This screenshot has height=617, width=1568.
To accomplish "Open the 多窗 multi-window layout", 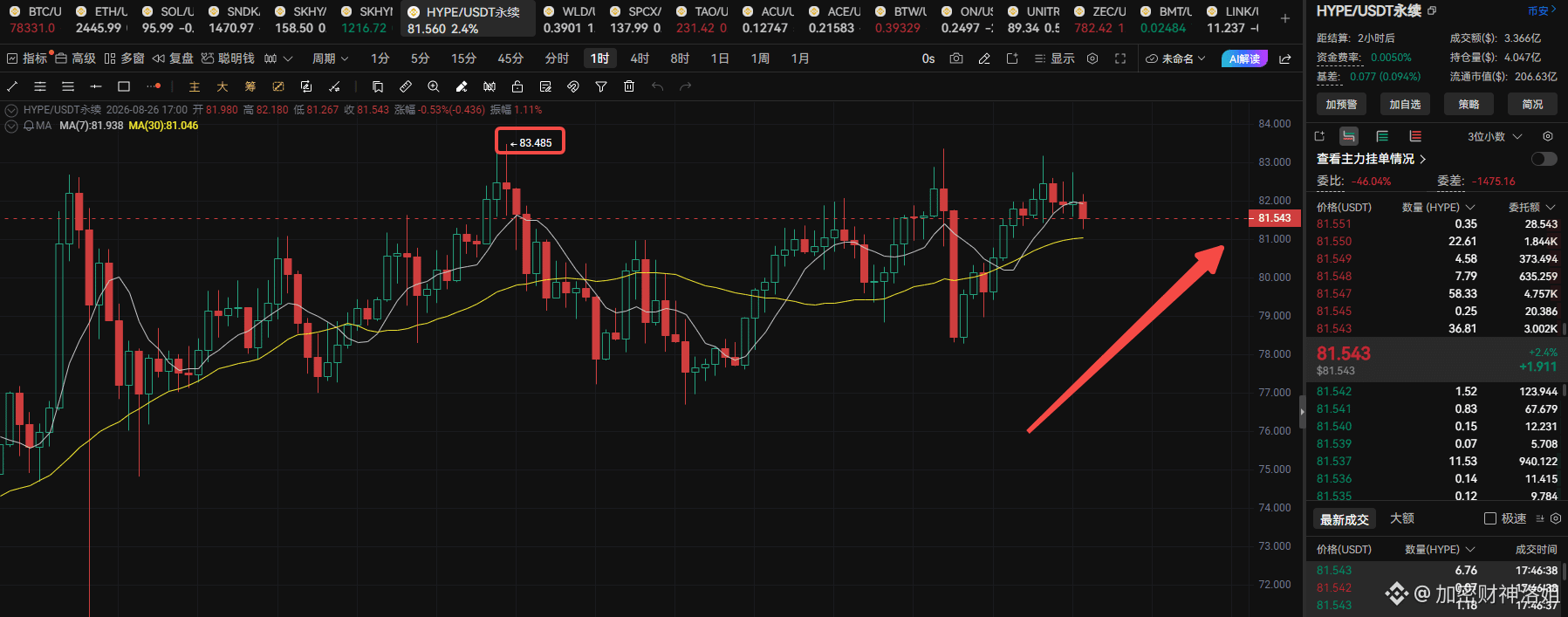I will (x=124, y=58).
